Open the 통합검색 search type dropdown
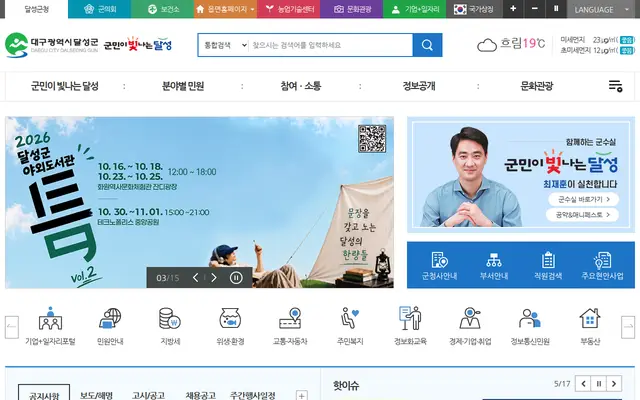Image resolution: width=640 pixels, height=400 pixels. tap(225, 45)
